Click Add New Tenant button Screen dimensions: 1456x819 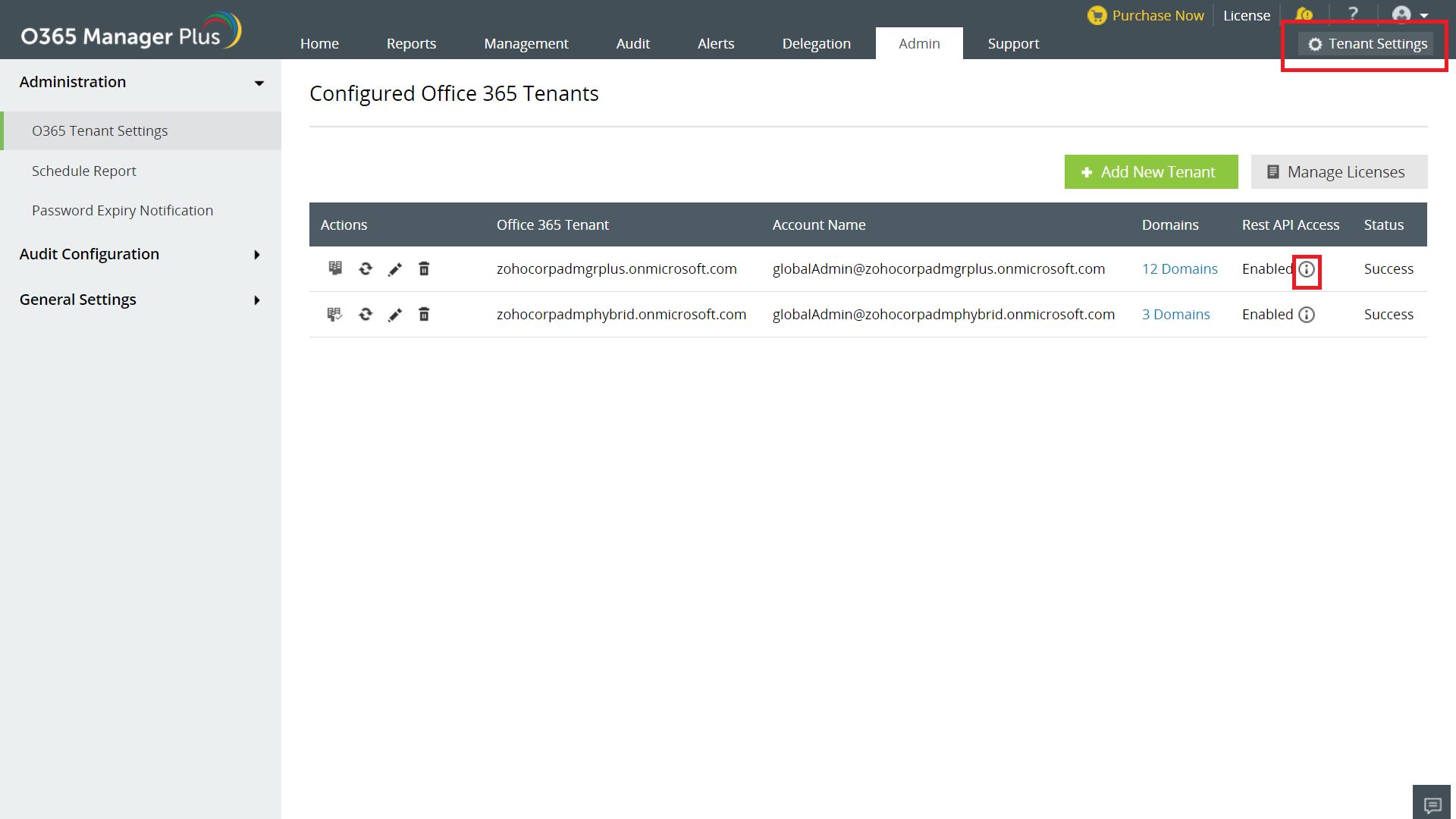click(x=1150, y=172)
